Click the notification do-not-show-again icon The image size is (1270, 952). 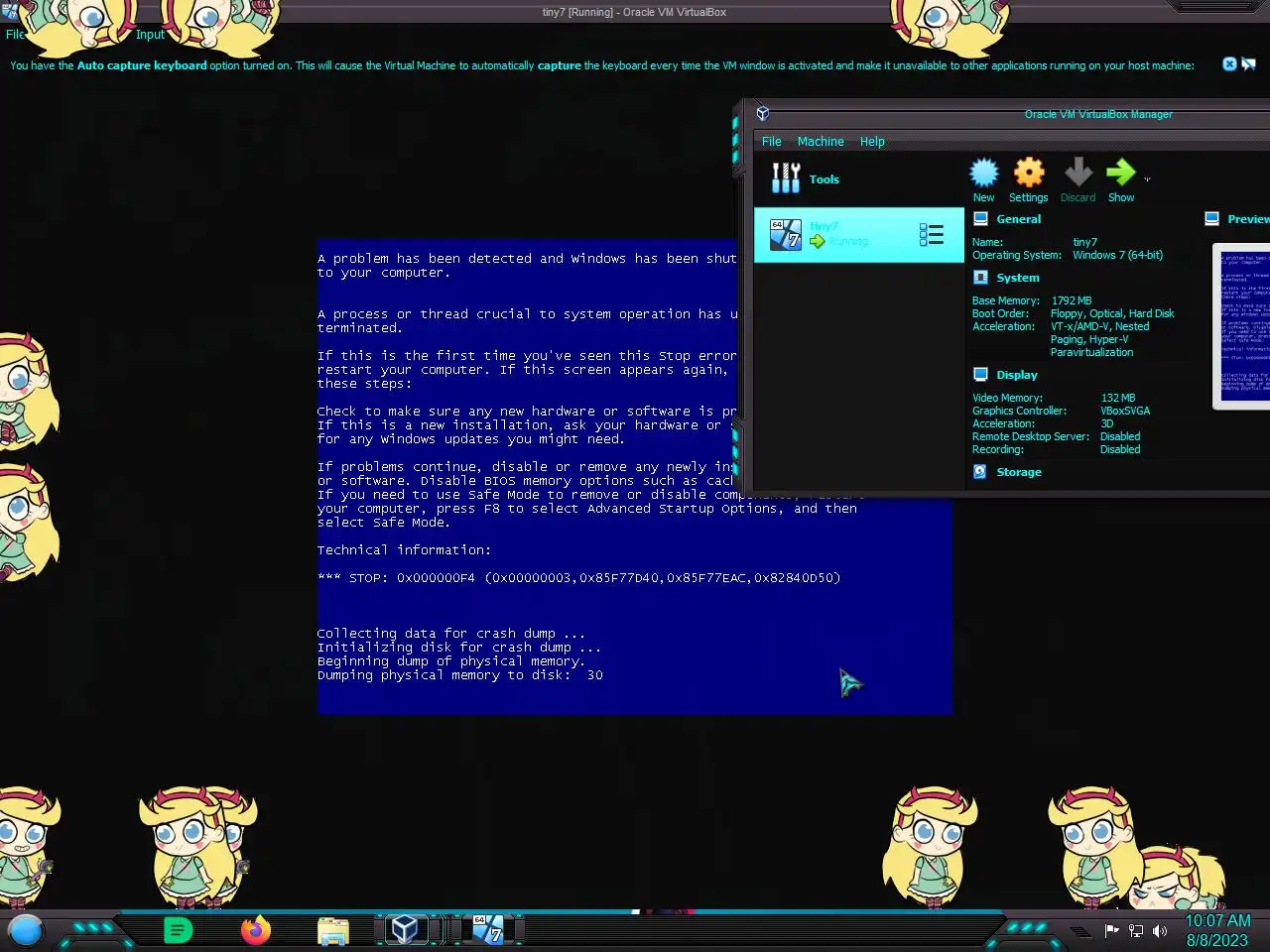coord(1248,64)
